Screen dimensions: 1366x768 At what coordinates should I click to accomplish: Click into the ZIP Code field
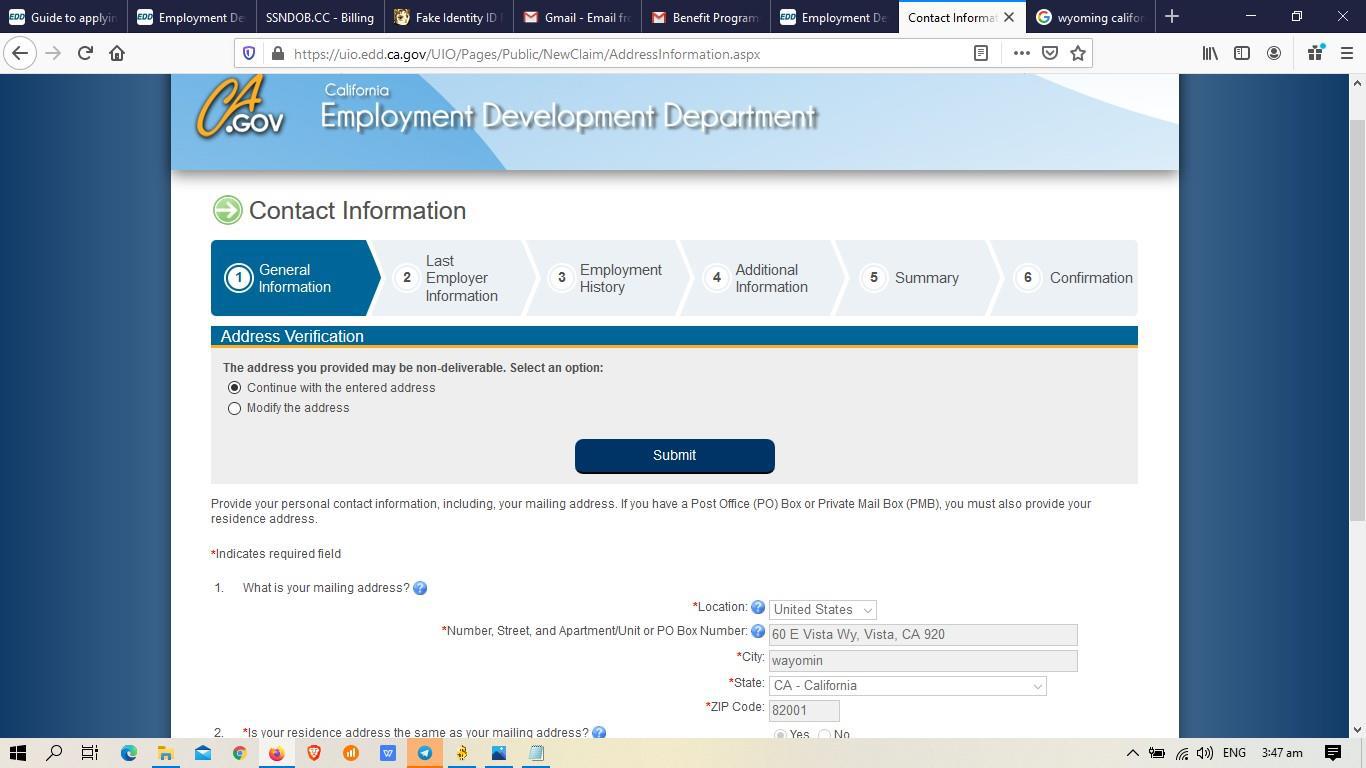point(803,710)
